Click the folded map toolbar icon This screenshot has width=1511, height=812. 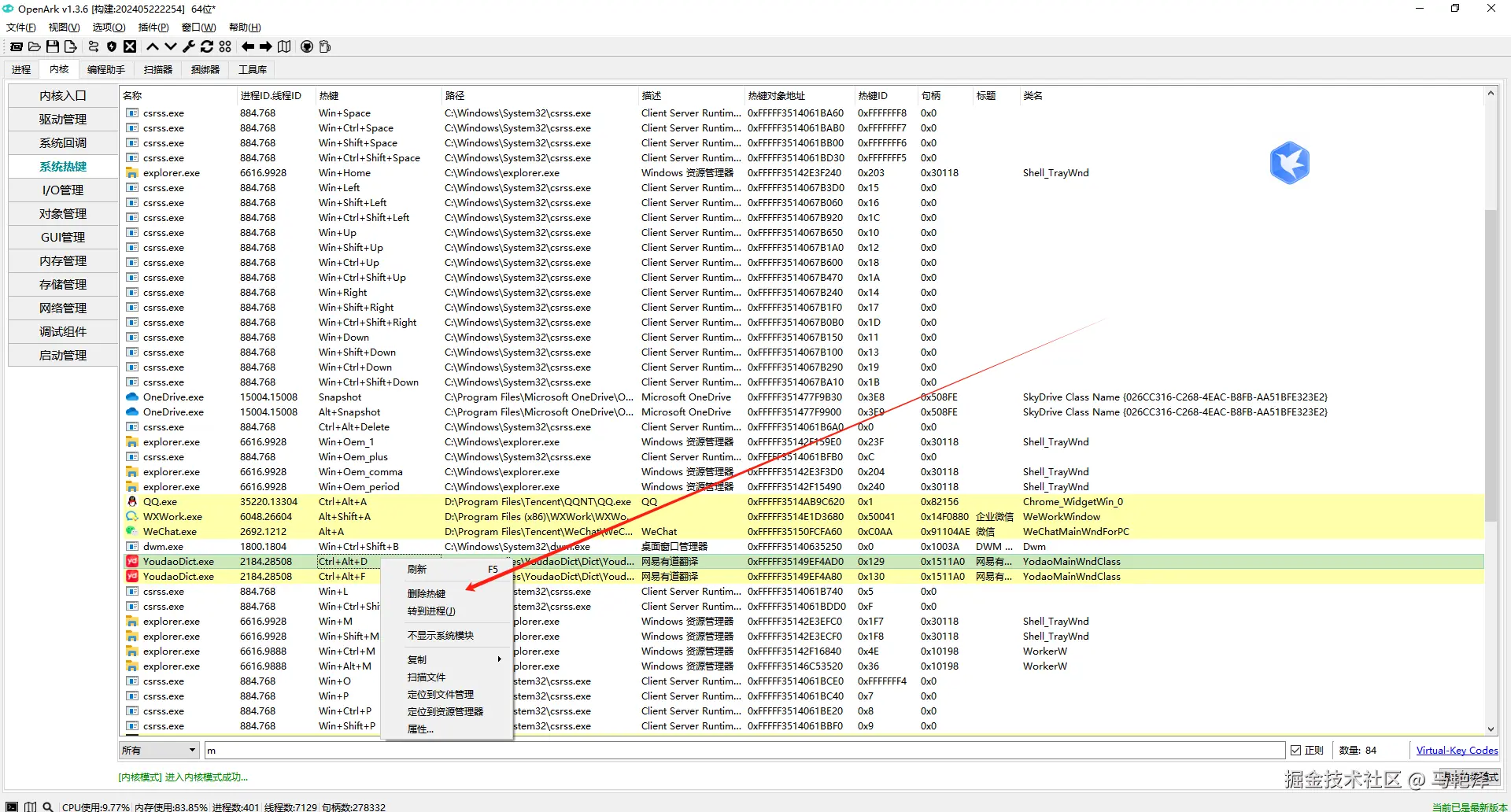pyautogui.click(x=284, y=47)
